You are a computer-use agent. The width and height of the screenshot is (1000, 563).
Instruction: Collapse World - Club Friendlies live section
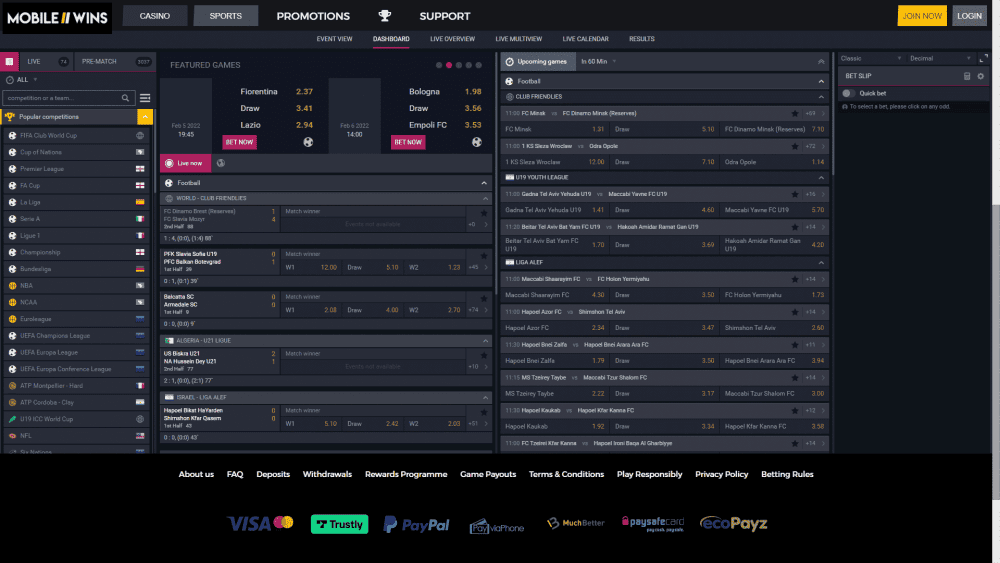point(485,198)
